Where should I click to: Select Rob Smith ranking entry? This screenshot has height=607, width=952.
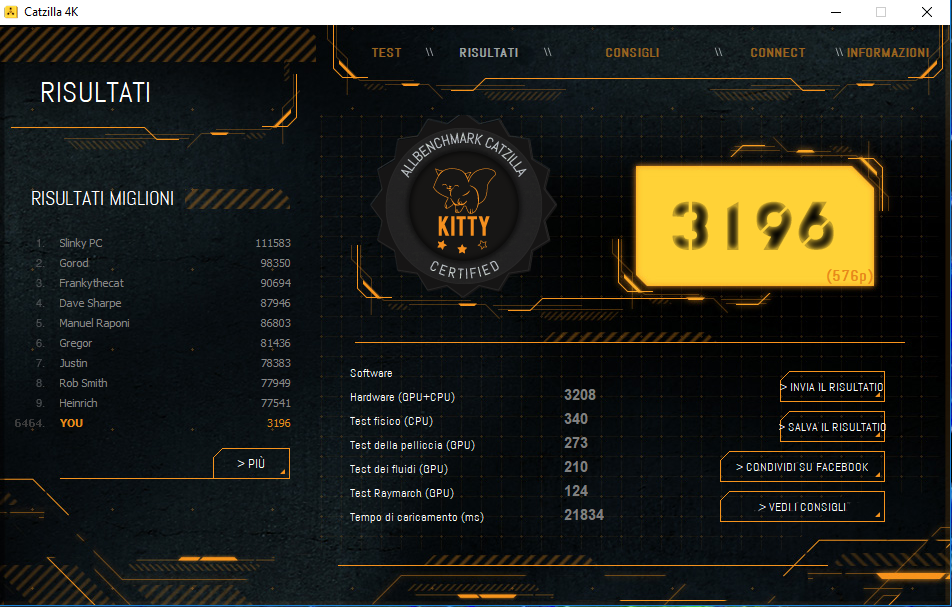point(163,383)
